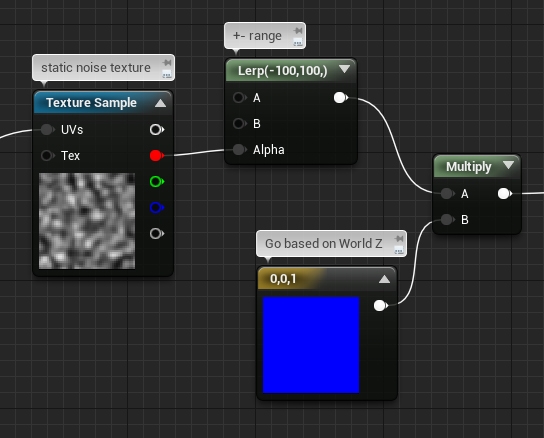Click the blue B output pin on Texture Sample

coord(156,208)
